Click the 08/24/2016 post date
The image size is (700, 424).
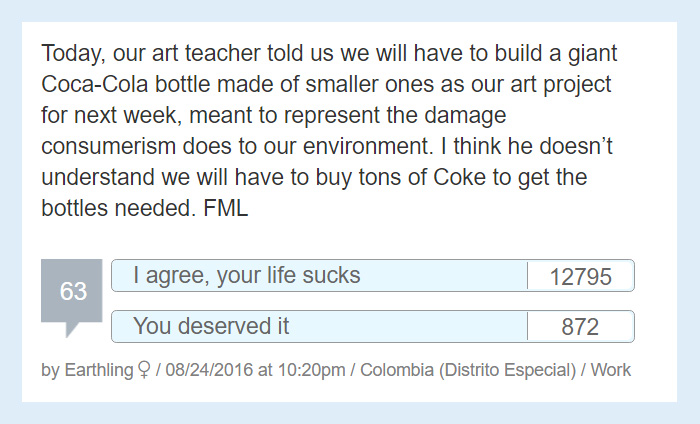[209, 370]
